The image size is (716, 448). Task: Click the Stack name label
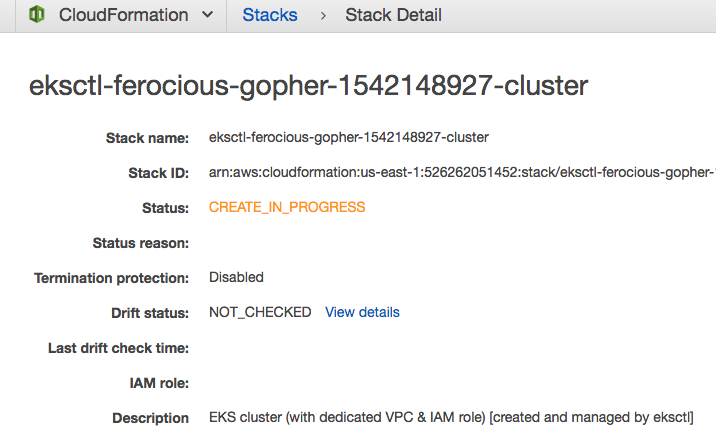click(x=147, y=138)
